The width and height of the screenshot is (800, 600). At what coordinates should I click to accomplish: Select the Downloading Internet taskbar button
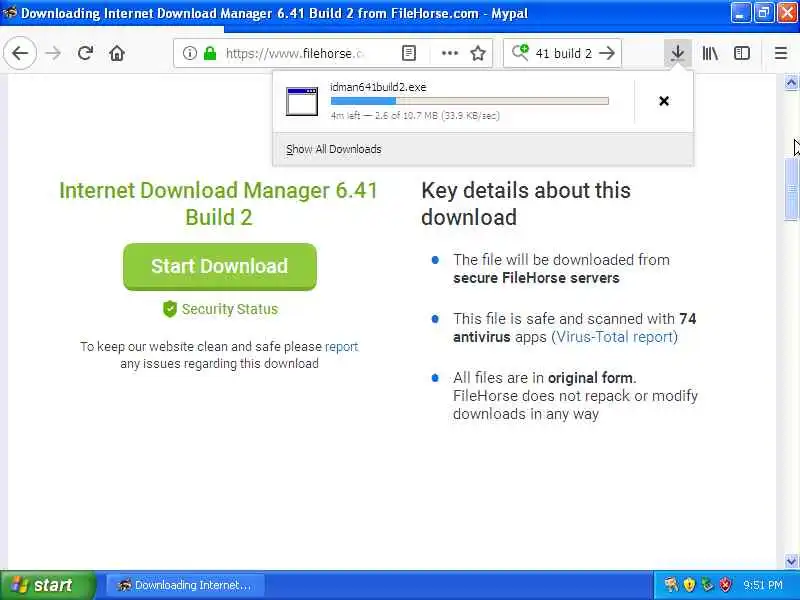point(185,585)
